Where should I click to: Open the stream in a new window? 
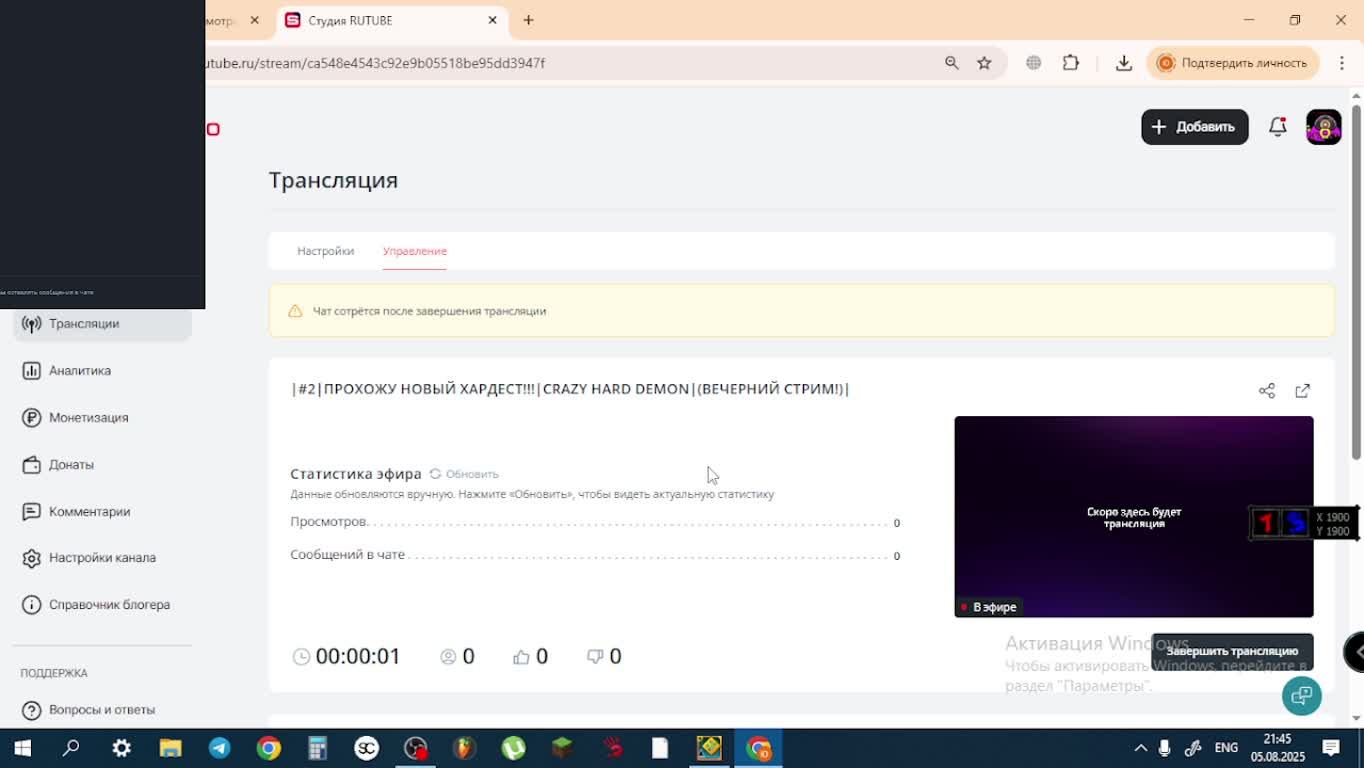1302,391
